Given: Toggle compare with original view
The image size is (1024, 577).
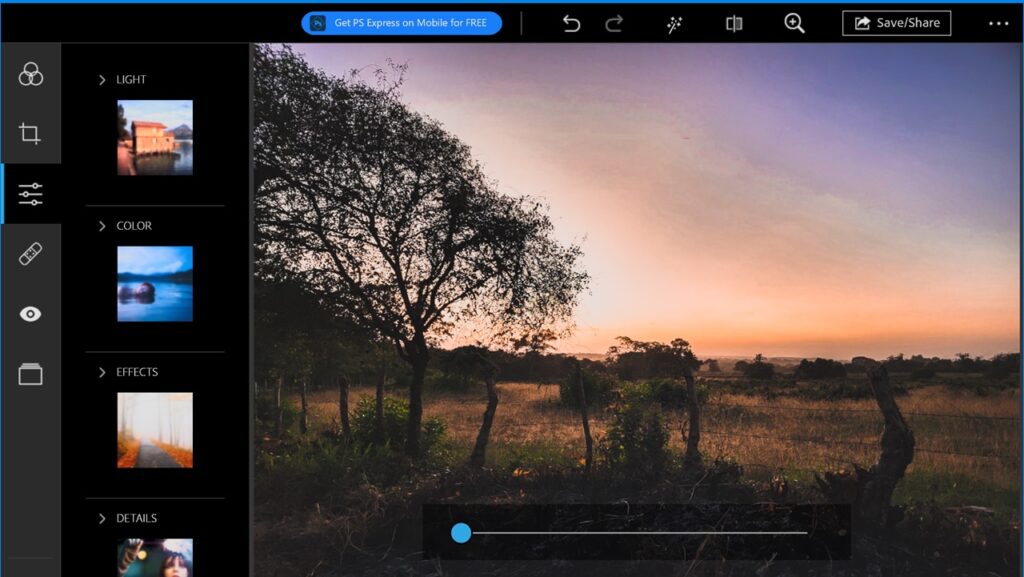Looking at the screenshot, I should pos(734,24).
